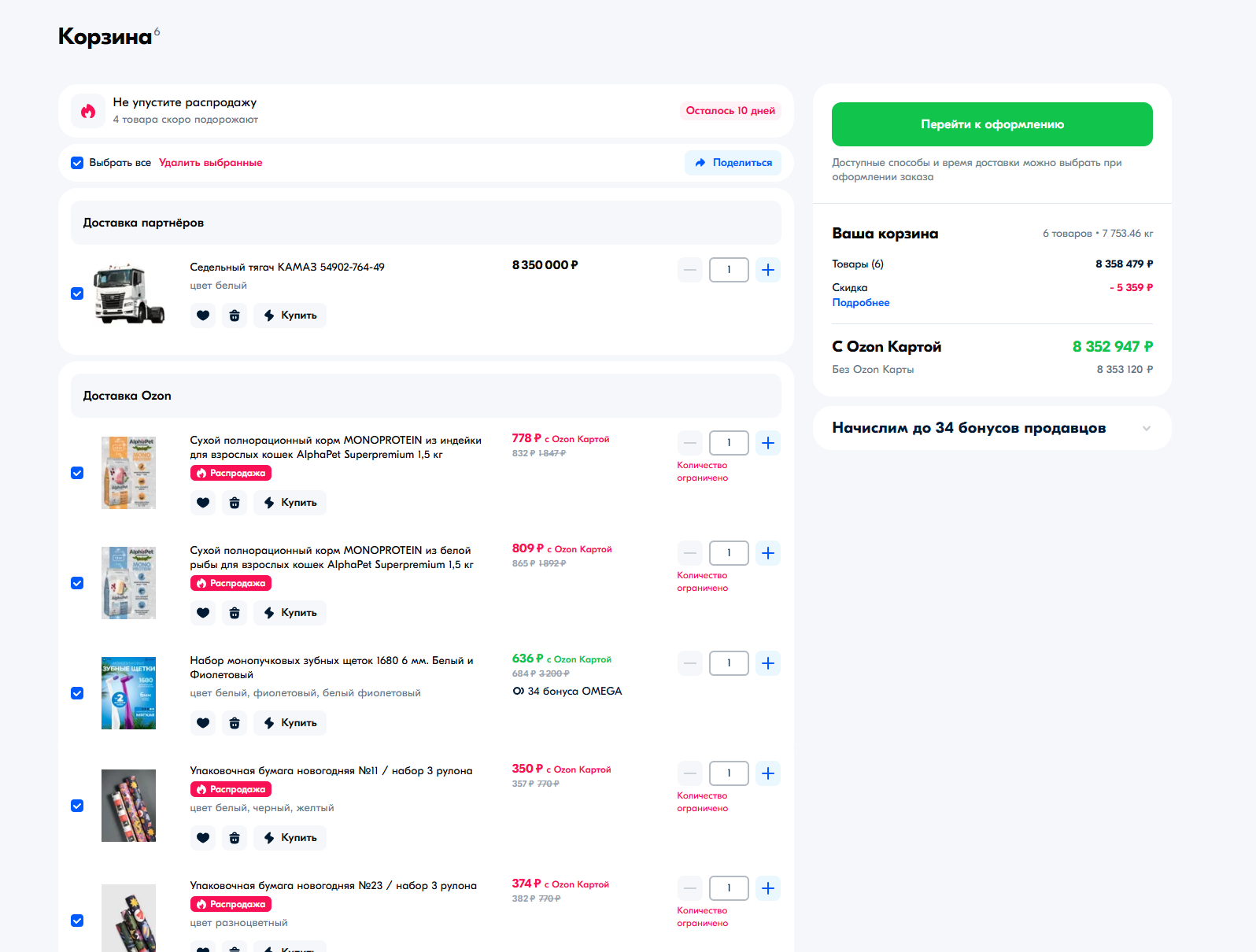Favorite the white fish MONOPROTEIN cat food
Viewport: 1256px width, 952px height.
(x=203, y=613)
